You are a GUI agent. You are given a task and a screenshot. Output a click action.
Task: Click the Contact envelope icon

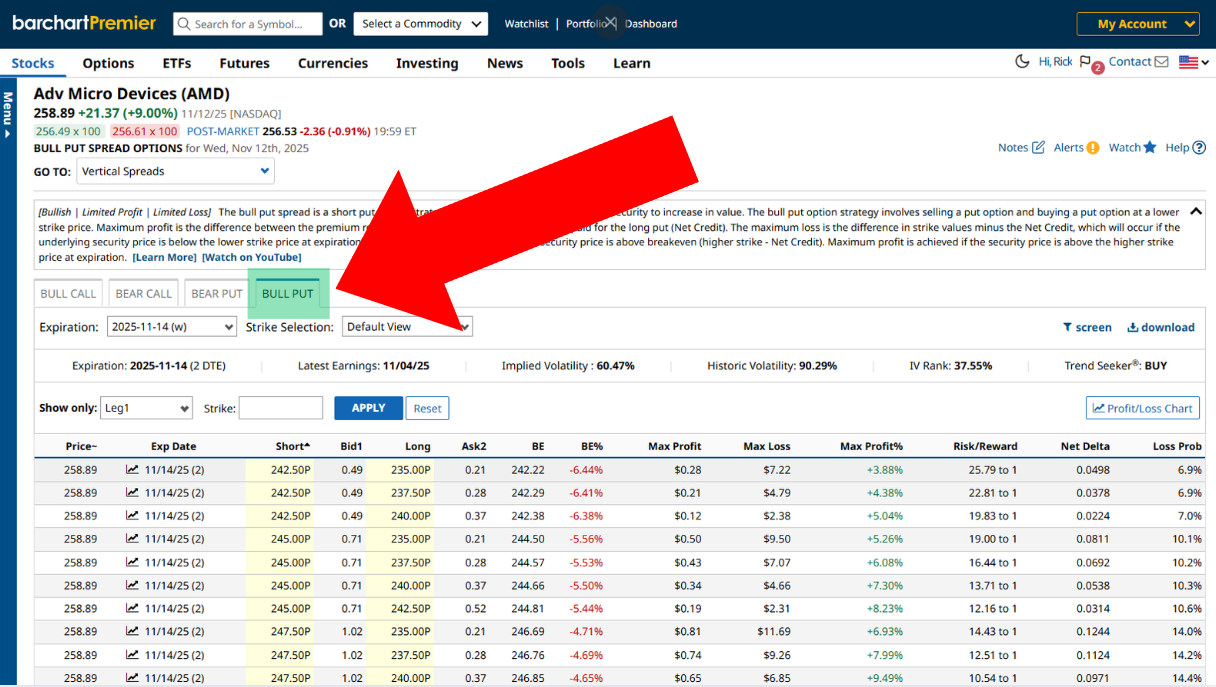tap(1161, 62)
